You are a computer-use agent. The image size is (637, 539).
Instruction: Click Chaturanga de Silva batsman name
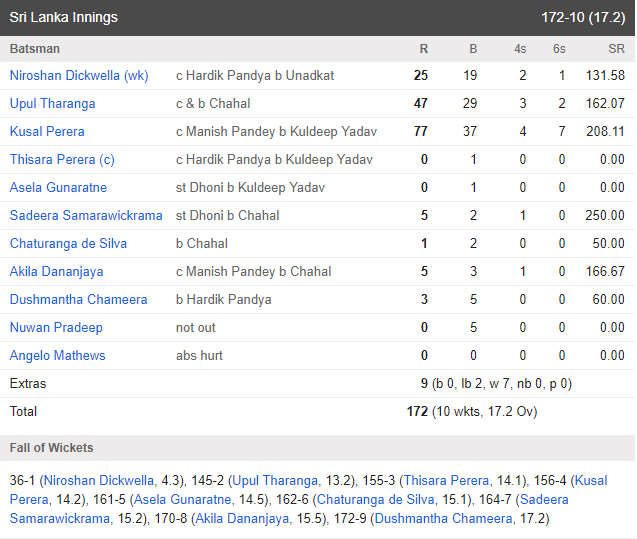(68, 244)
